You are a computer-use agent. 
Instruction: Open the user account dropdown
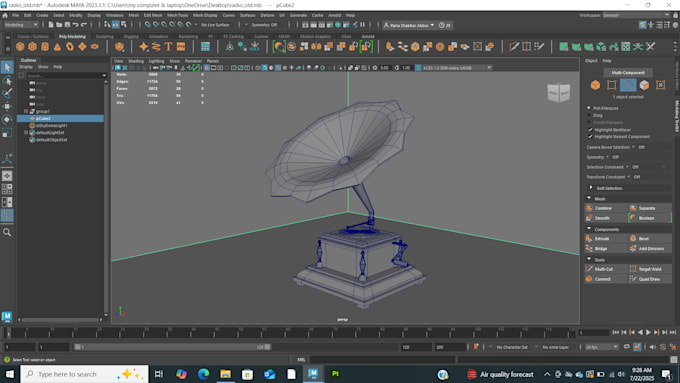pyautogui.click(x=409, y=25)
